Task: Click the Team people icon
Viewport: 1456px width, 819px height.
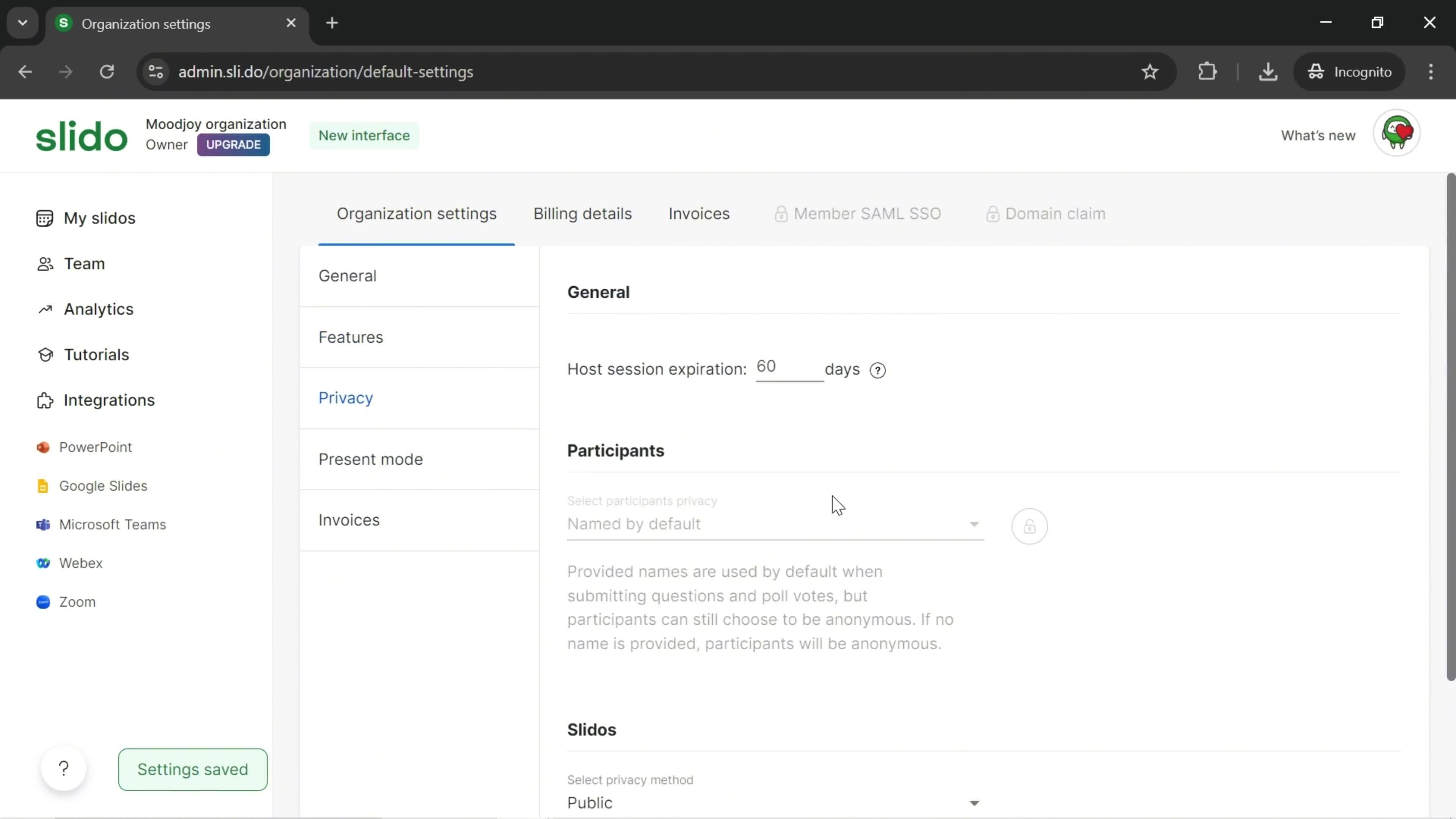Action: (45, 264)
